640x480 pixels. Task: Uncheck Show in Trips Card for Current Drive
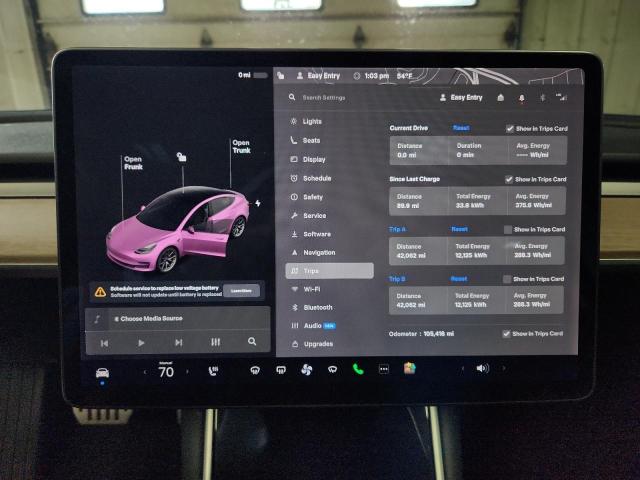point(510,129)
